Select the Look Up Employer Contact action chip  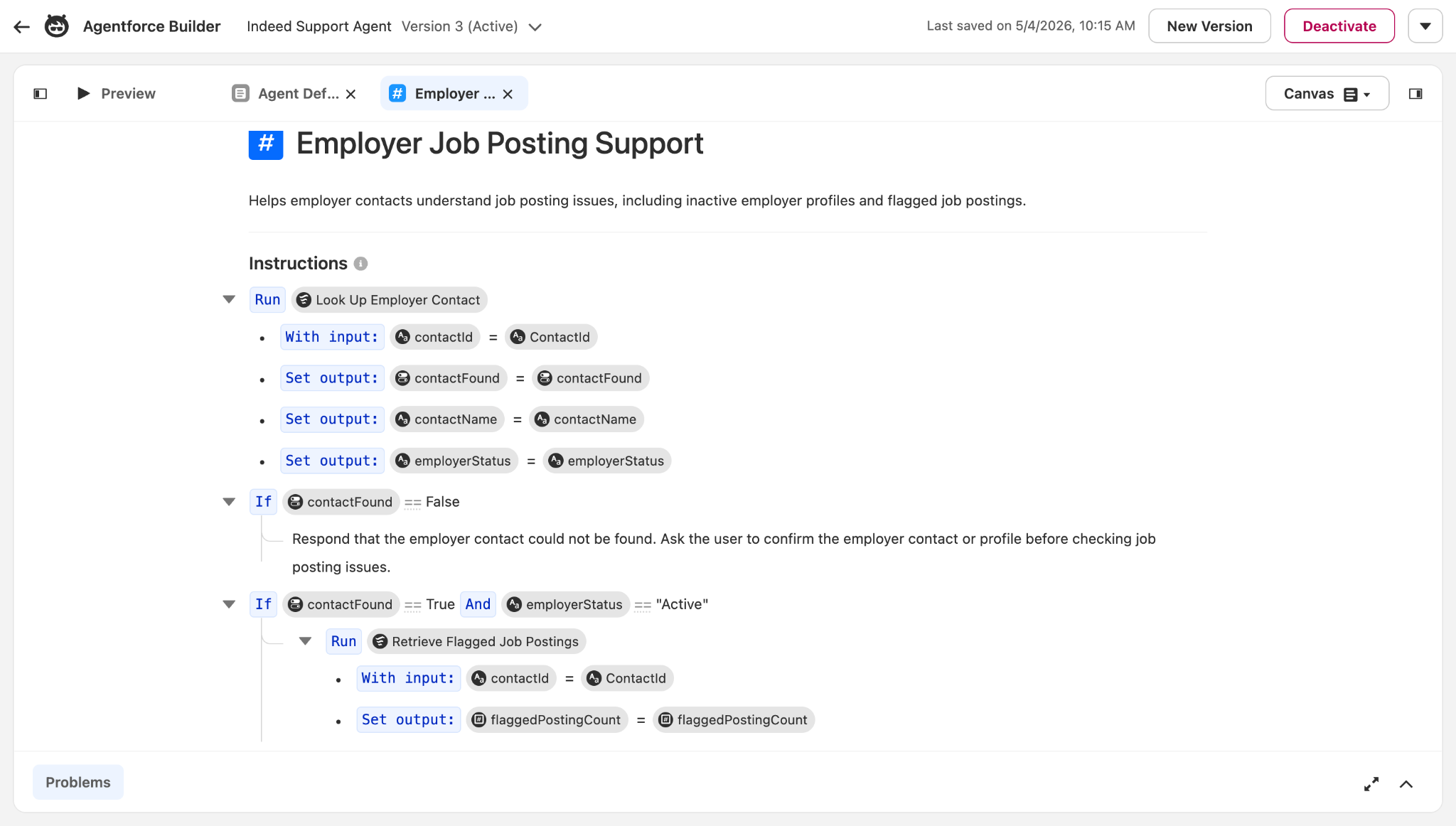390,300
